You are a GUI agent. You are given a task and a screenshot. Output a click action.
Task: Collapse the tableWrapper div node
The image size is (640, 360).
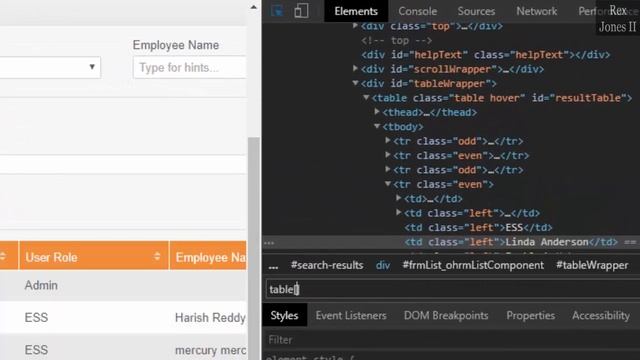tap(355, 83)
